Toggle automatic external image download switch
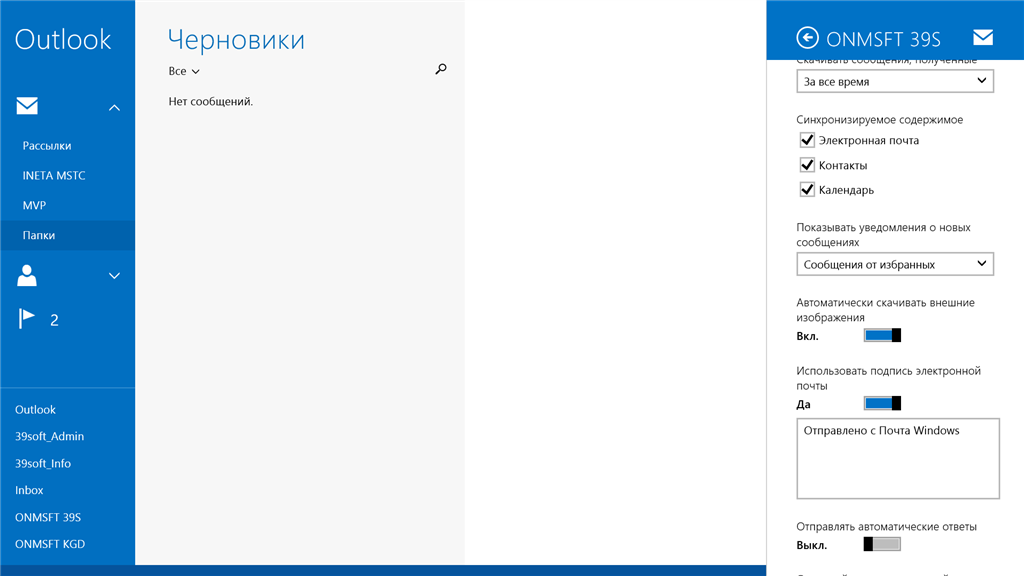The image size is (1024, 576). pyautogui.click(x=882, y=336)
